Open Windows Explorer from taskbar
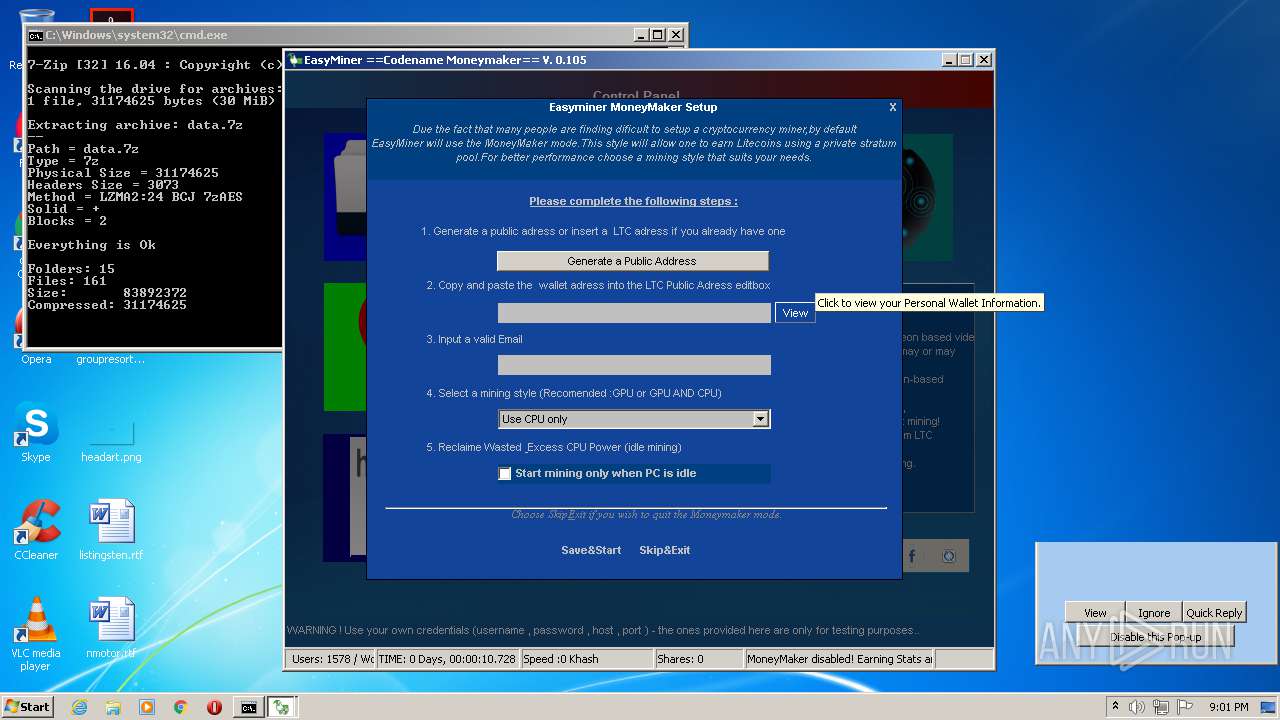 coord(113,707)
